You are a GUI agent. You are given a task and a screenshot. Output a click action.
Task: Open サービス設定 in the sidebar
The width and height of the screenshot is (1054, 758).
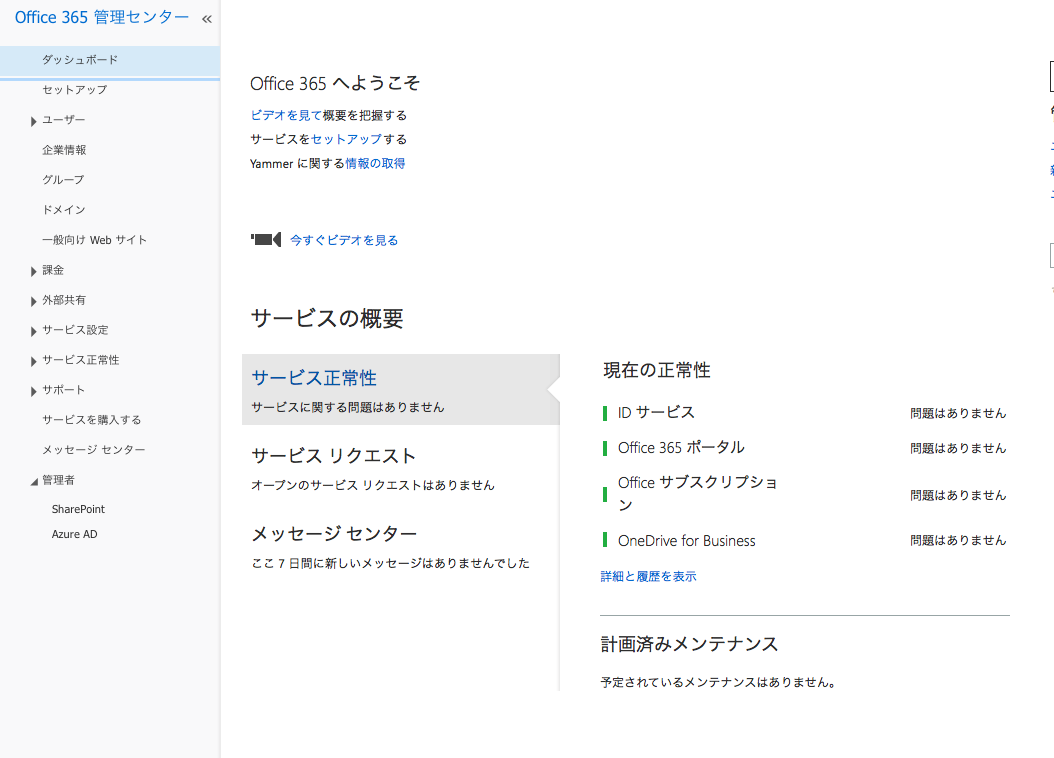pos(75,330)
